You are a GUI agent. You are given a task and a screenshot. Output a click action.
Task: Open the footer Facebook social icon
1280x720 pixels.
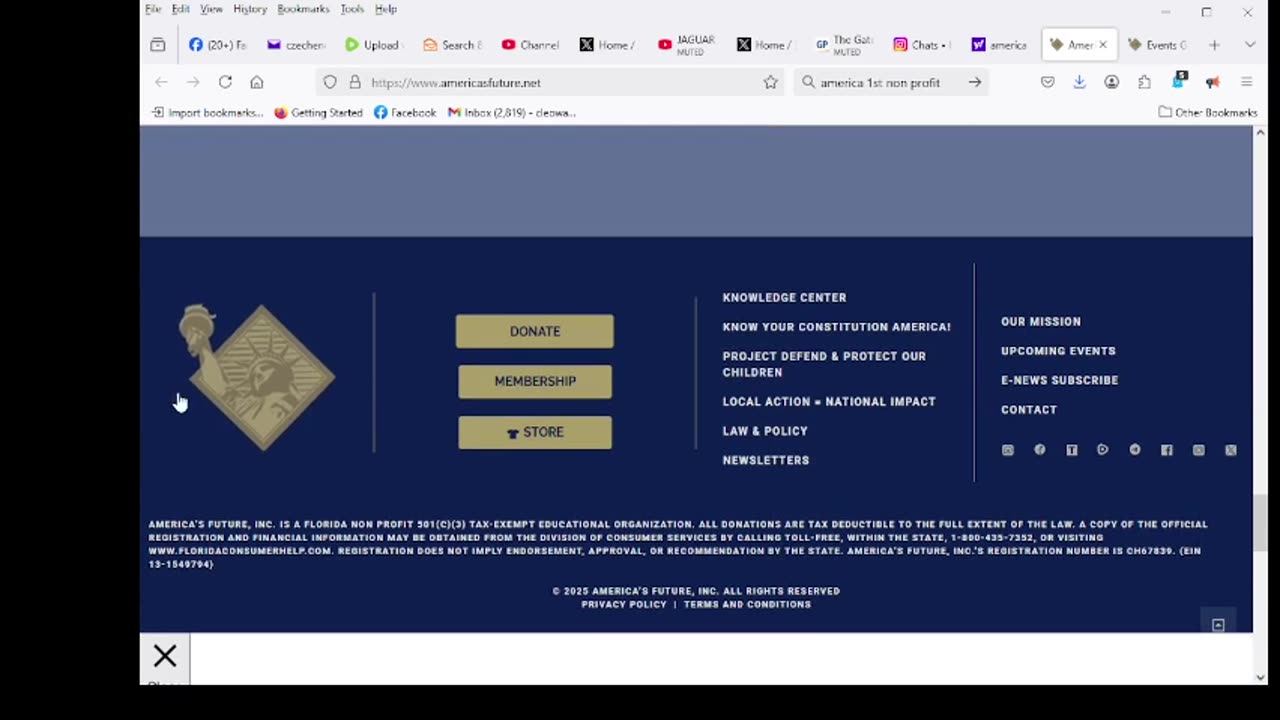pos(1166,450)
